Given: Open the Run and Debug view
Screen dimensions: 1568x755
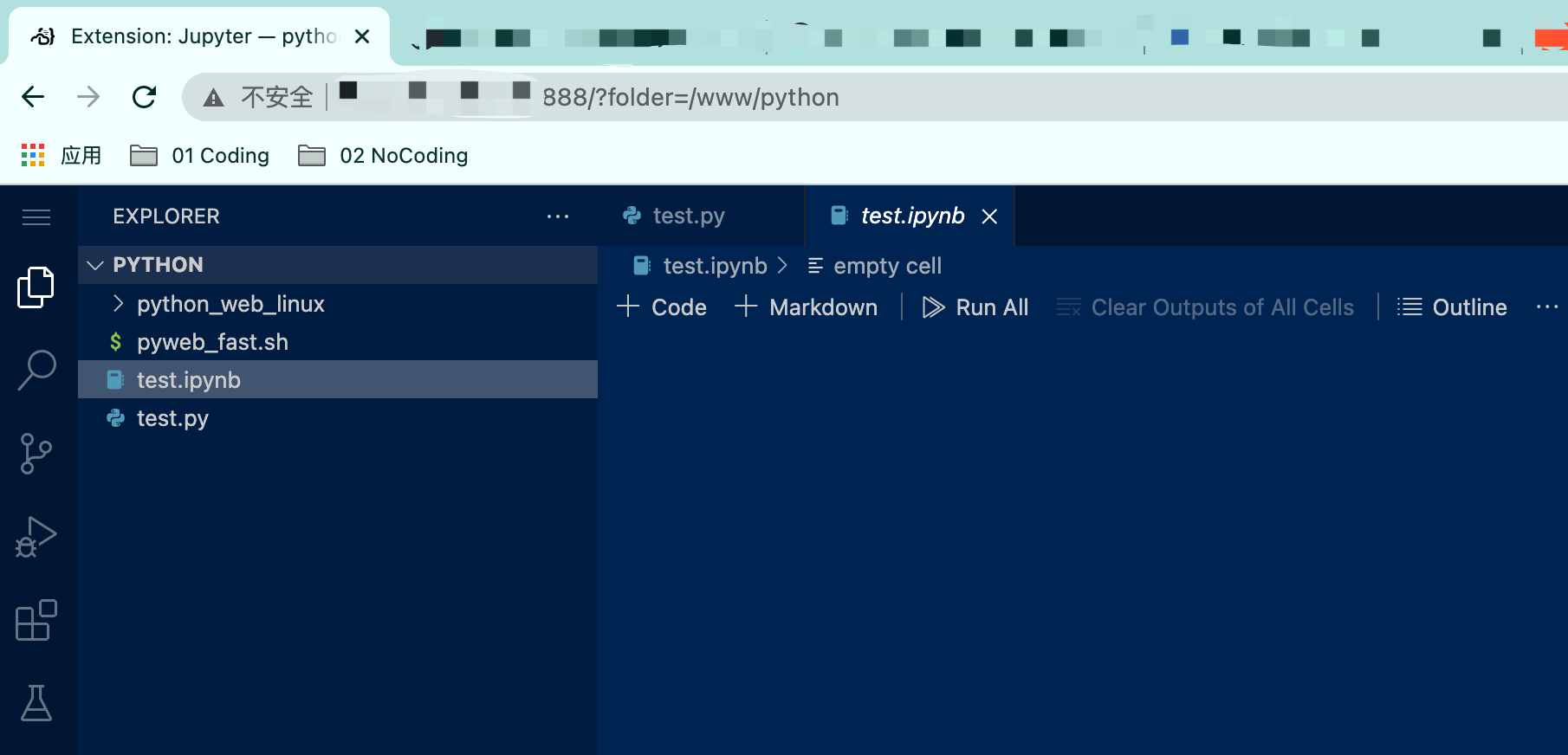Looking at the screenshot, I should (36, 537).
